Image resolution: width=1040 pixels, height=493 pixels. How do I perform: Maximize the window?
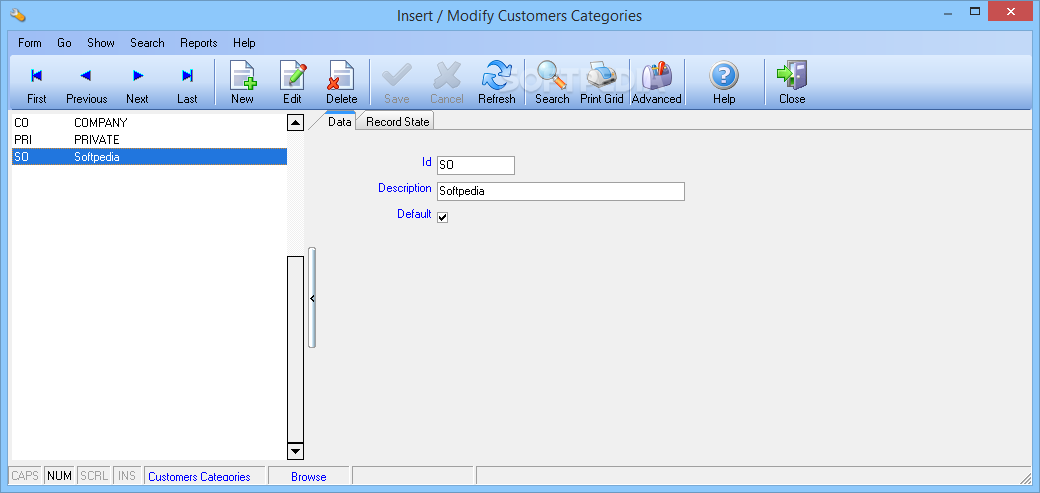click(975, 12)
